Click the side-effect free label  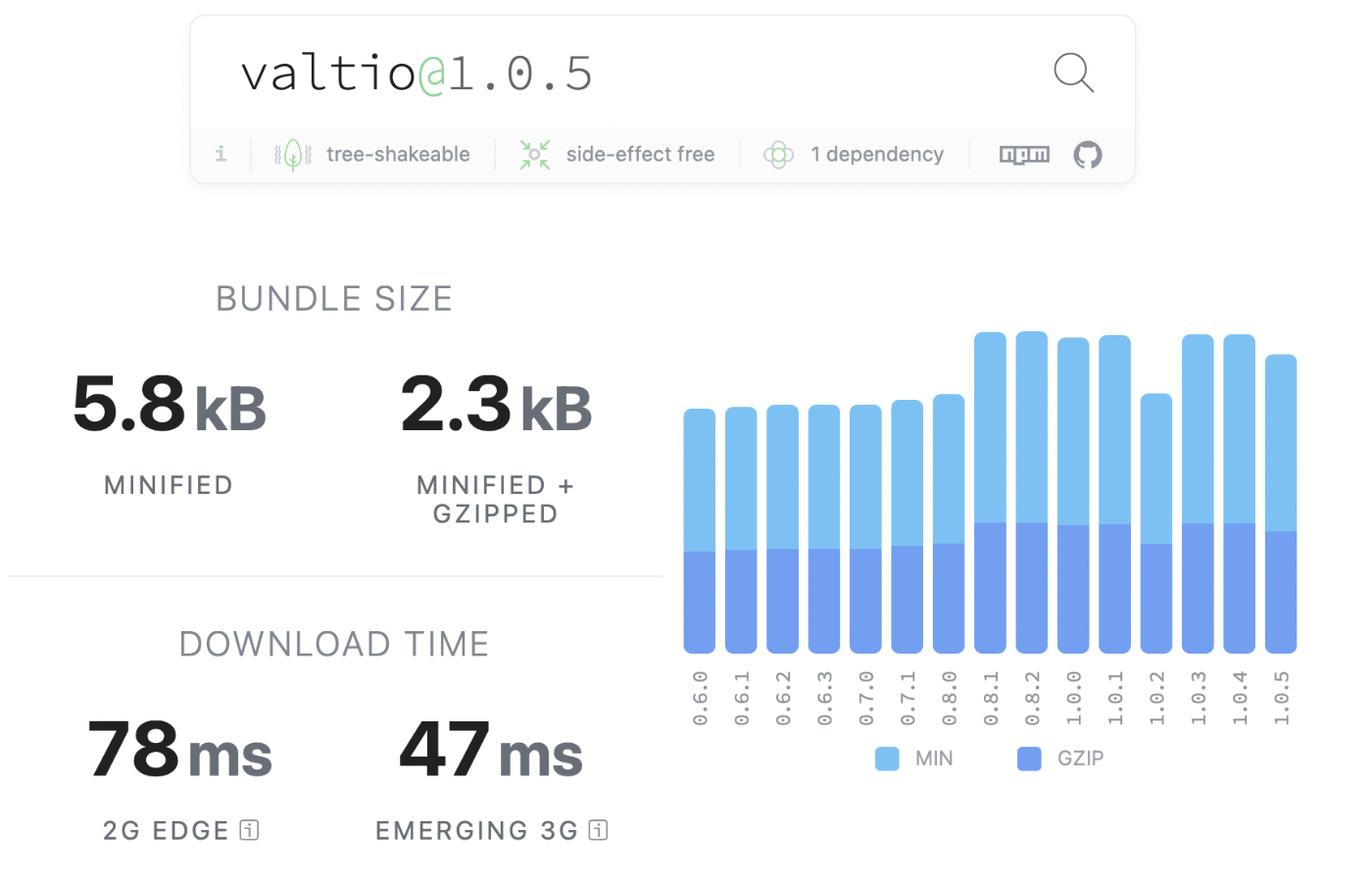pyautogui.click(x=641, y=155)
